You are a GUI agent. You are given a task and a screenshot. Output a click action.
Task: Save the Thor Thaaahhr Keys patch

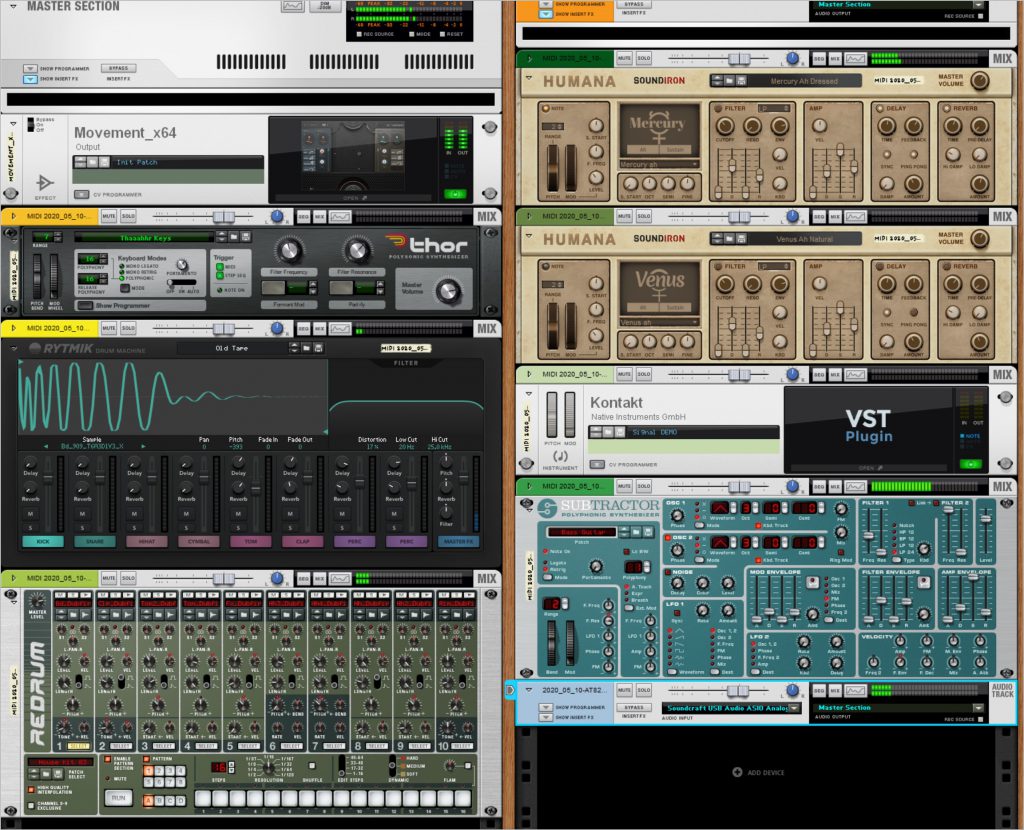[x=246, y=237]
